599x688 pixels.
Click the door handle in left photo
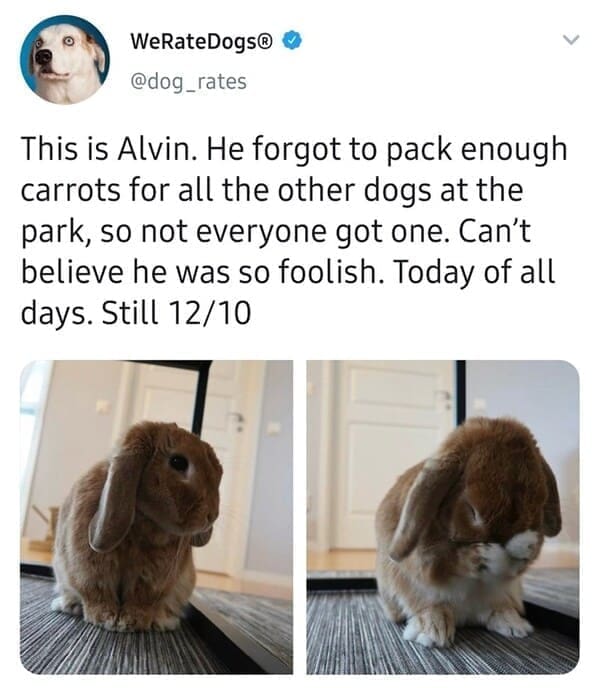pos(238,421)
